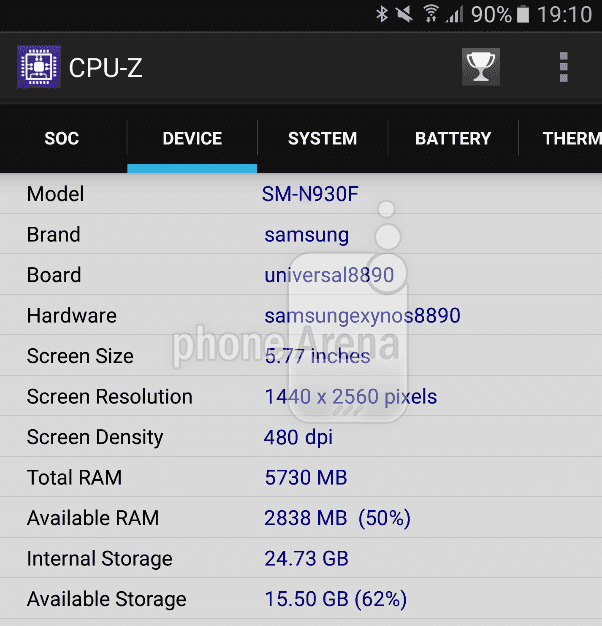The height and width of the screenshot is (626, 602).
Task: Tap the Screen Resolution row
Action: (300, 397)
